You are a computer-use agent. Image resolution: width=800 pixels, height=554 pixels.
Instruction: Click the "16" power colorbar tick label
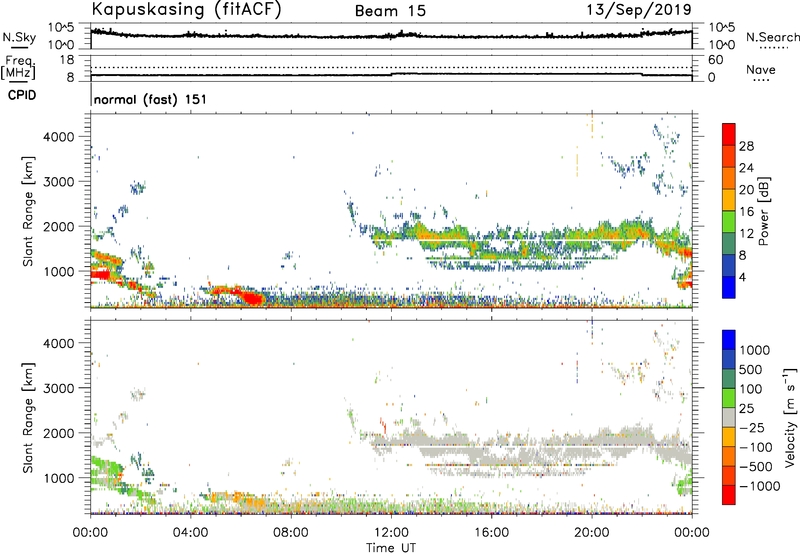click(746, 211)
